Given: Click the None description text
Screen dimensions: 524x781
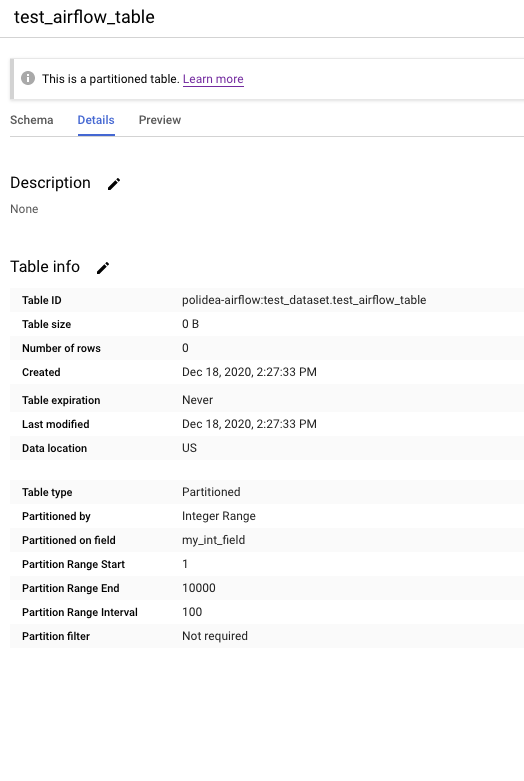Looking at the screenshot, I should (24, 209).
